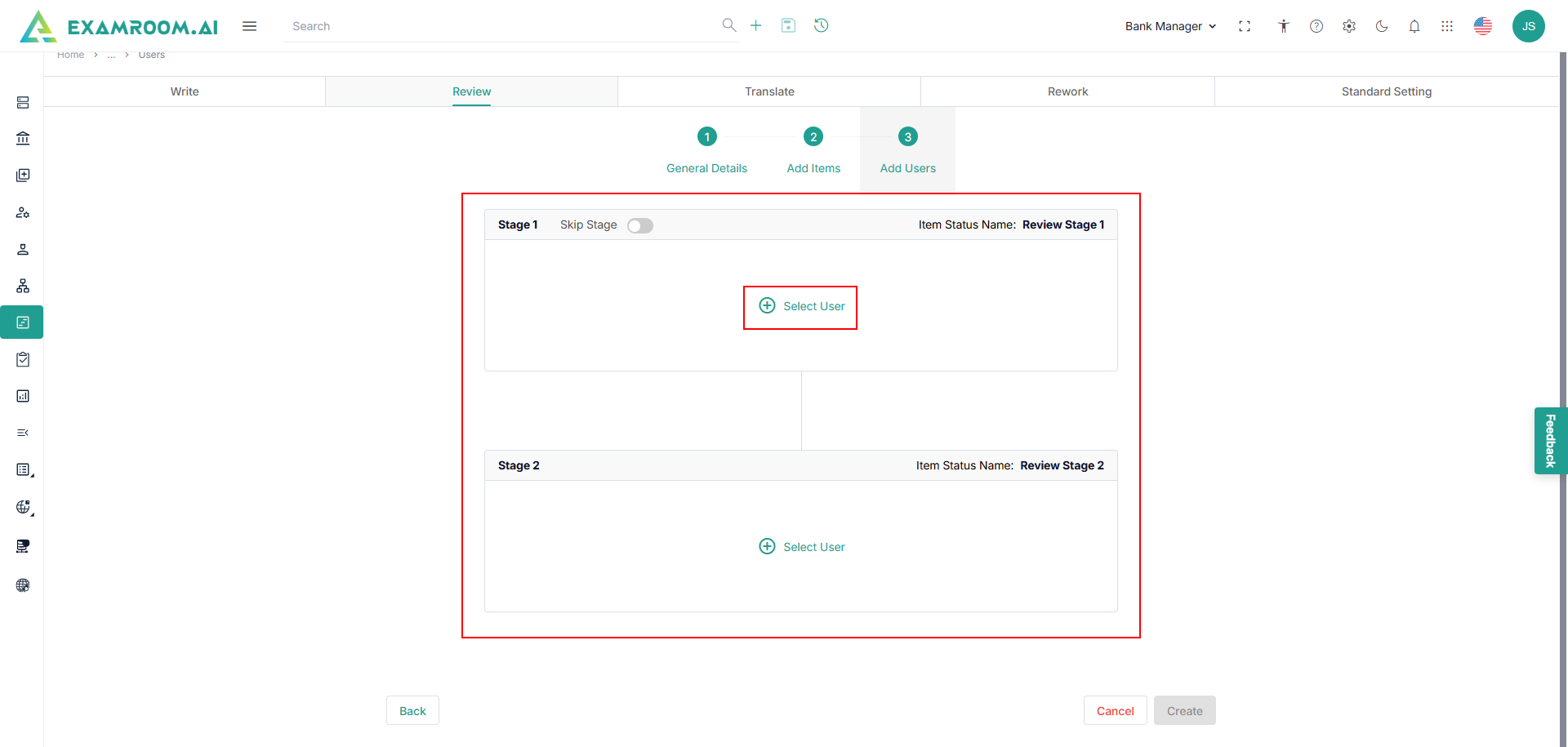Click Select User in Stage 1
The height and width of the screenshot is (747, 1568).
(x=801, y=306)
